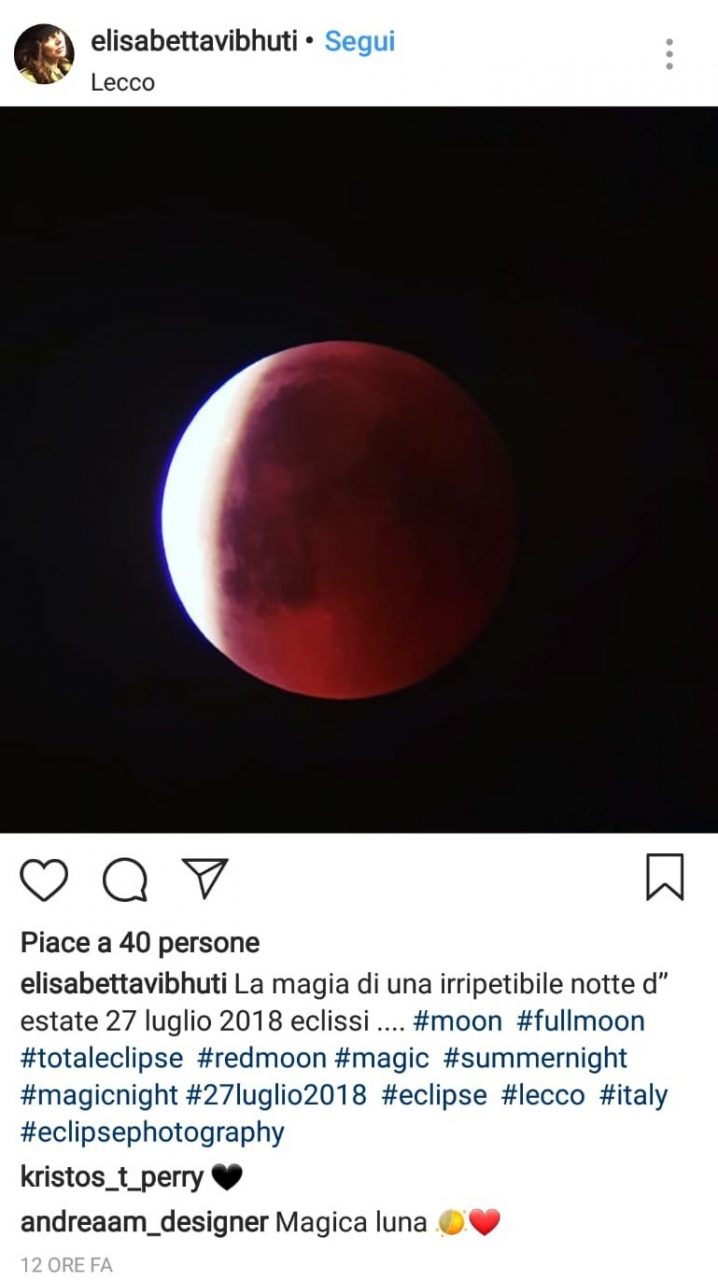Viewport: 718px width, 1280px height.
Task: Show list of 40 people who liked
Action: click(x=140, y=942)
